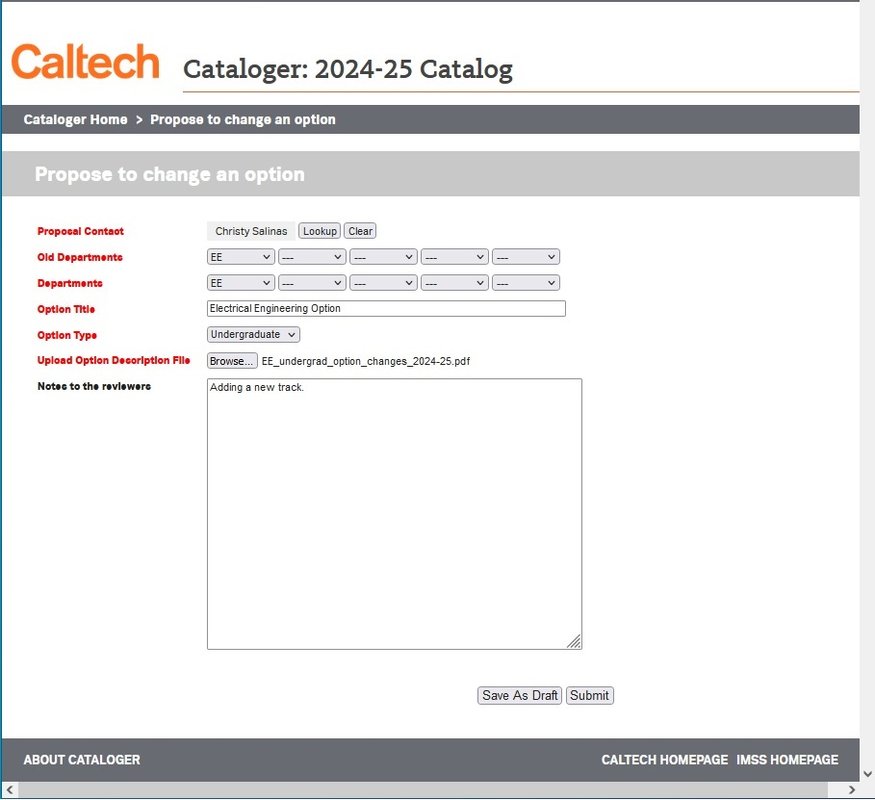Click the Caltech logo
Screen dimensions: 875x800
click(x=85, y=62)
